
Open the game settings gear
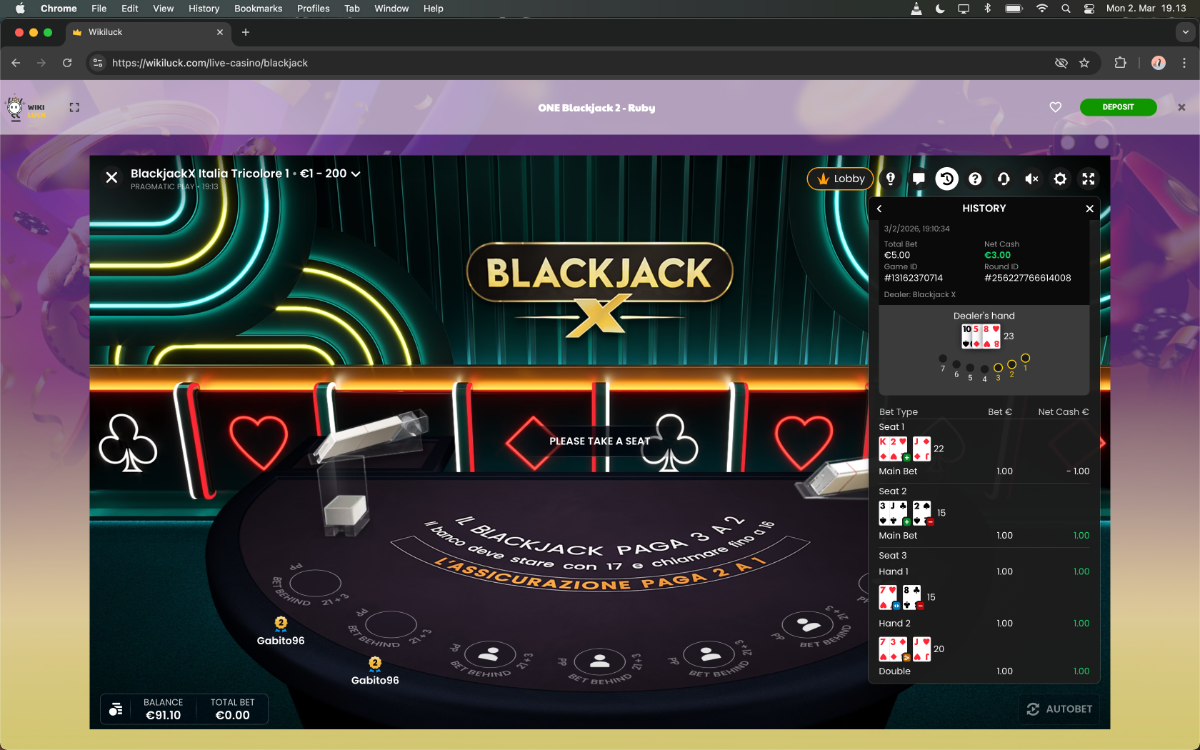point(1060,179)
